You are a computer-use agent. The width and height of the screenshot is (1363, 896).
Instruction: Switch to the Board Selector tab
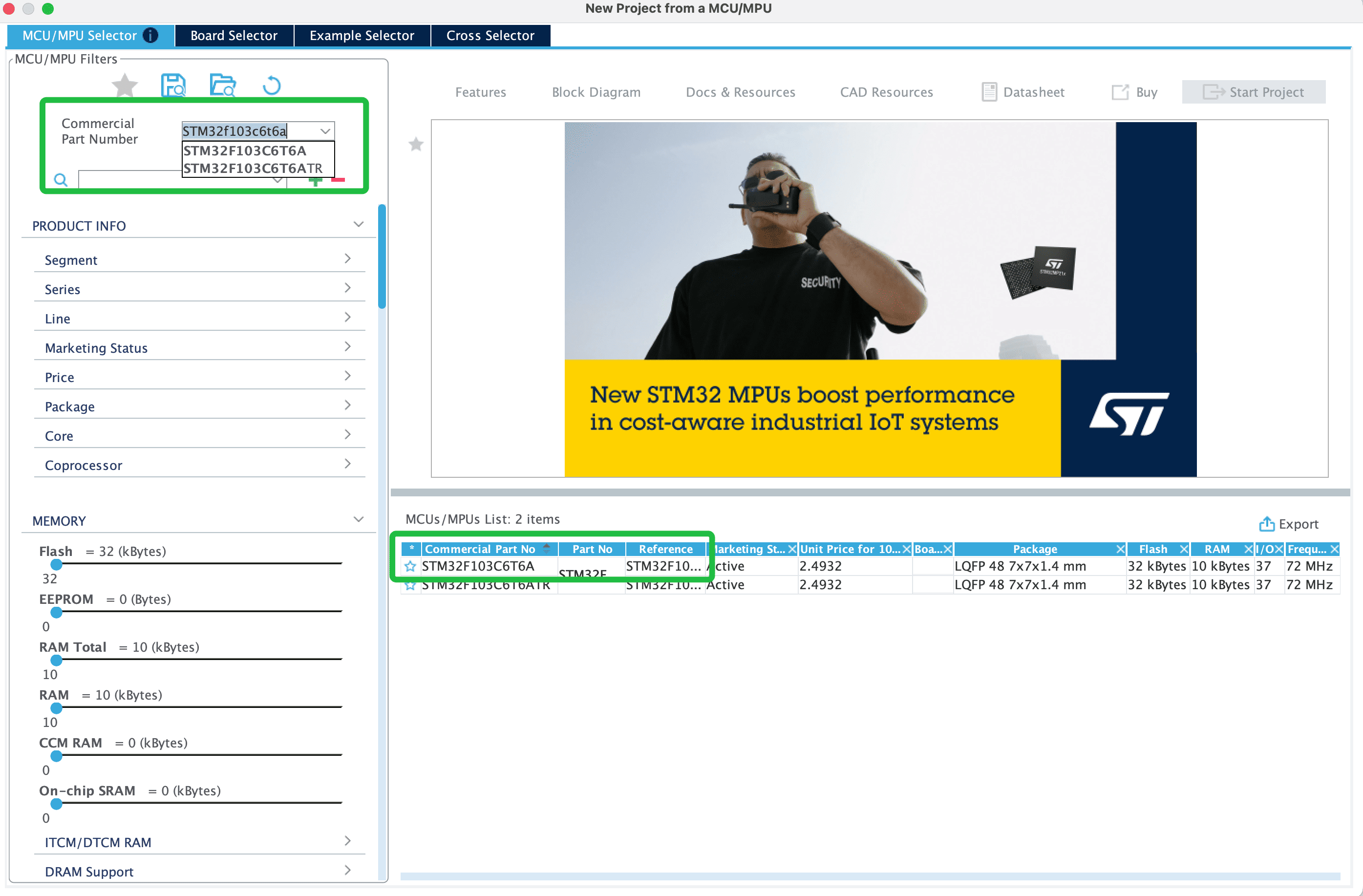click(x=234, y=35)
